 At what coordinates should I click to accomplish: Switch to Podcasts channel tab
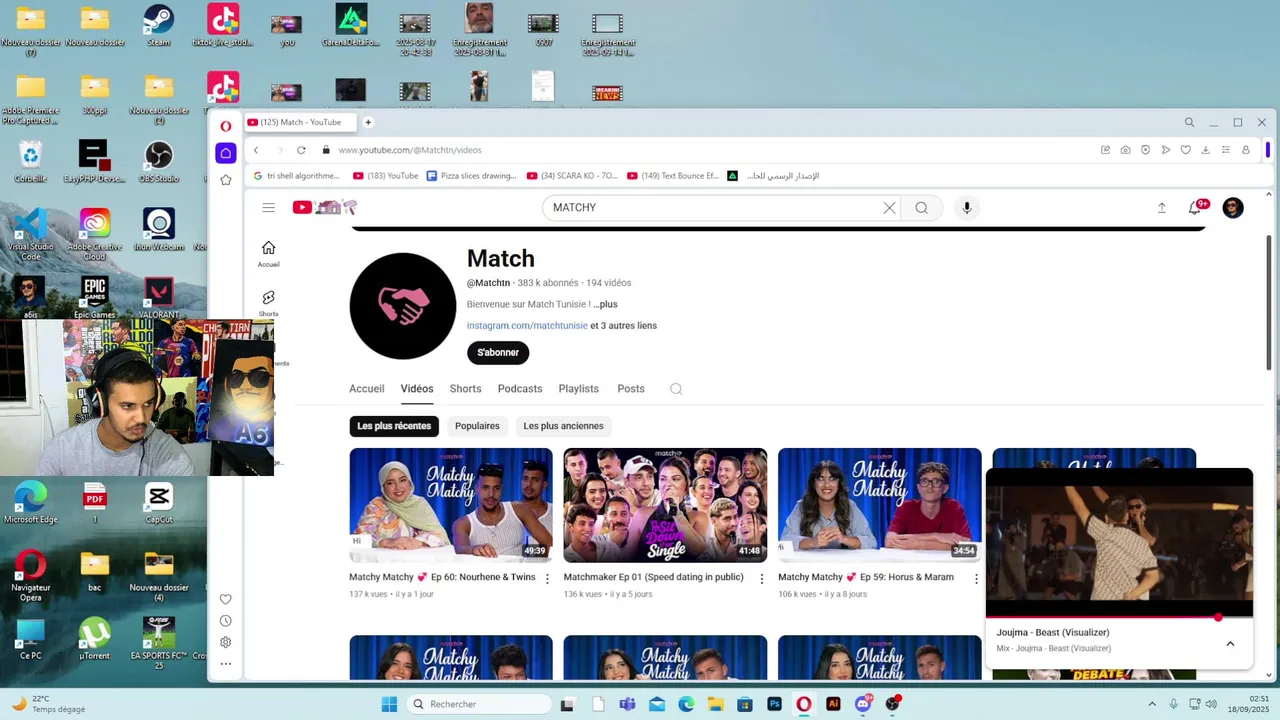[x=520, y=389]
